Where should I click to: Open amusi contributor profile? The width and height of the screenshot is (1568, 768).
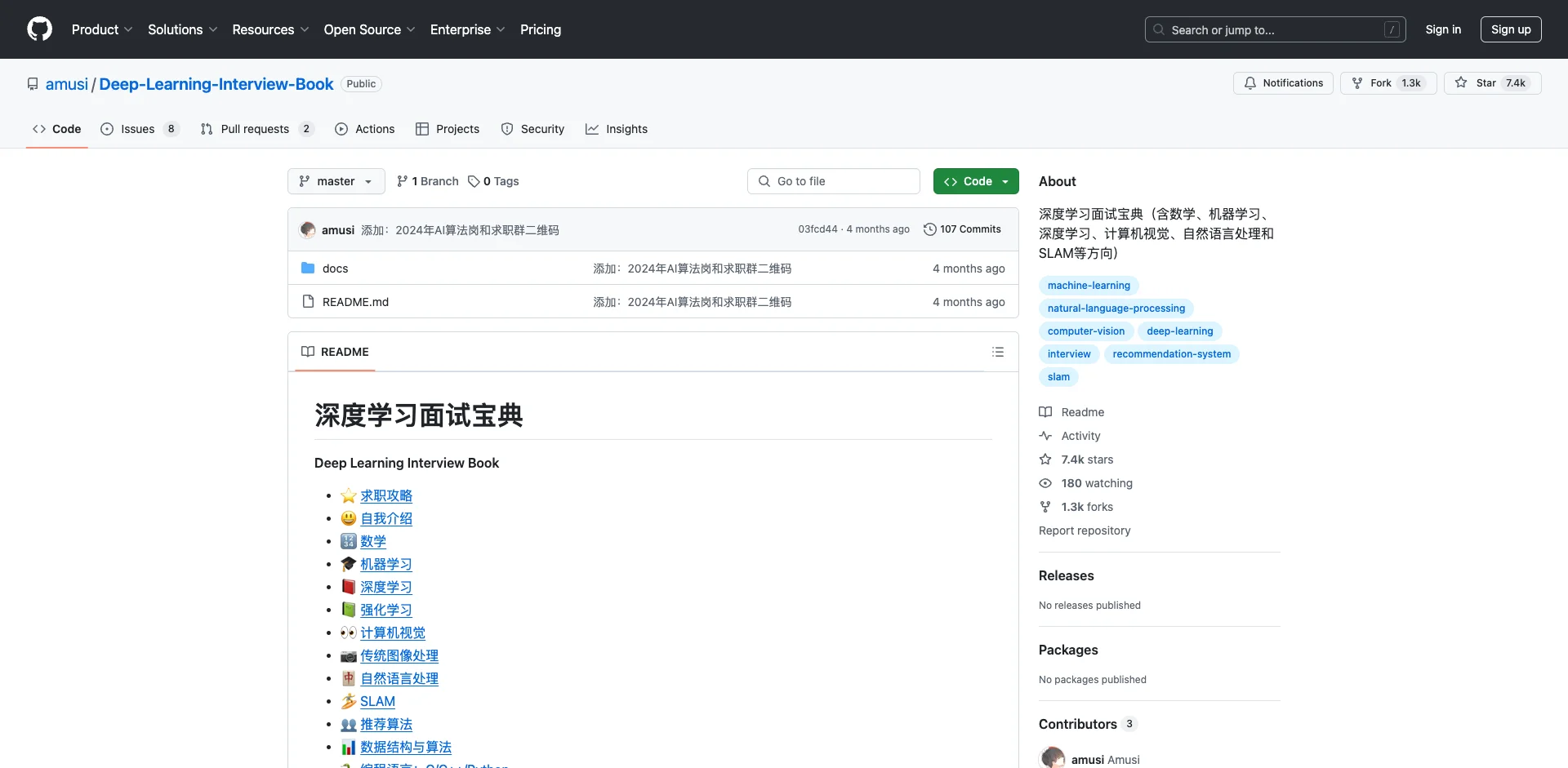click(x=1087, y=759)
